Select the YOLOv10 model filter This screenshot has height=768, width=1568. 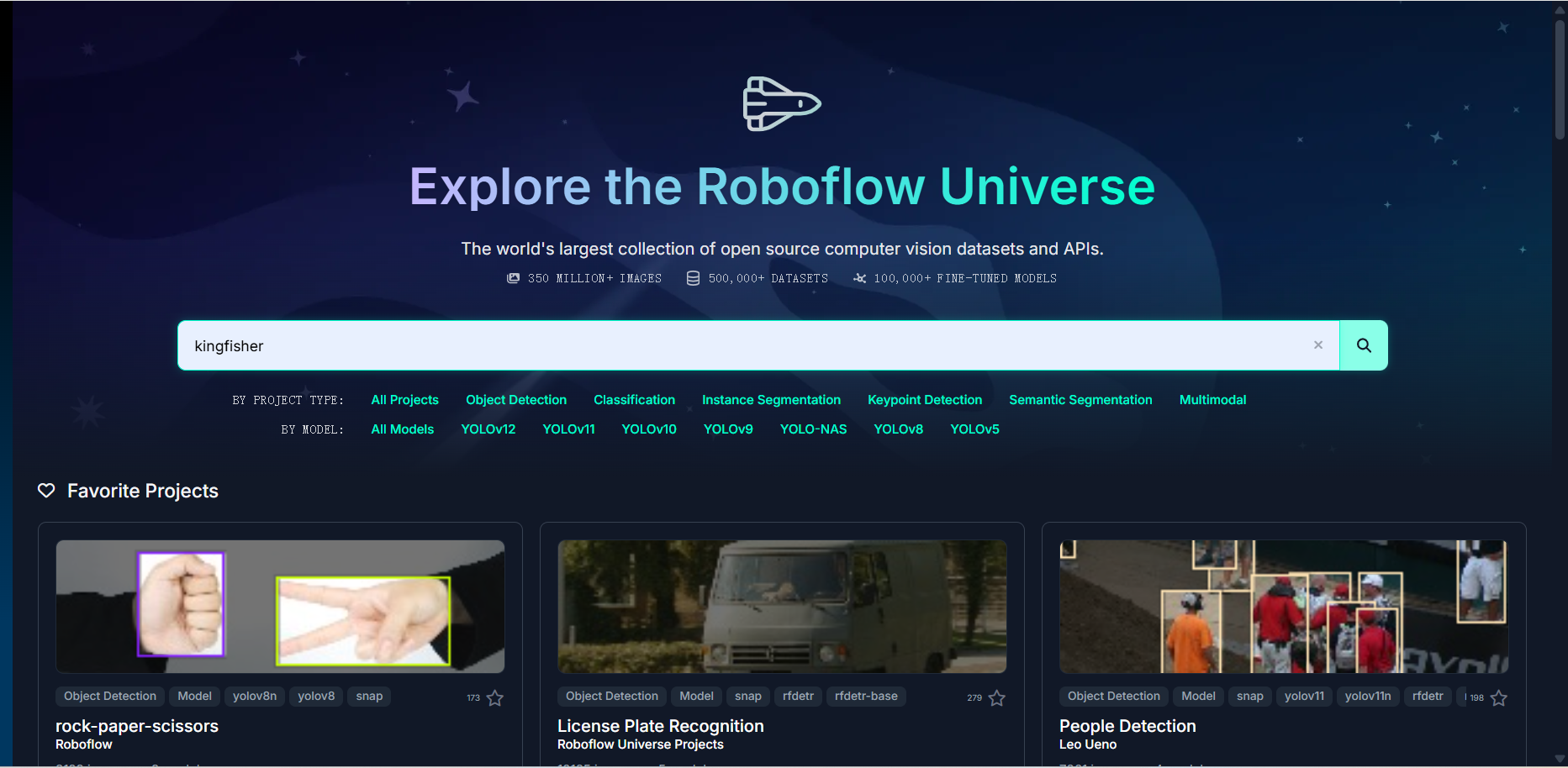pyautogui.click(x=649, y=429)
